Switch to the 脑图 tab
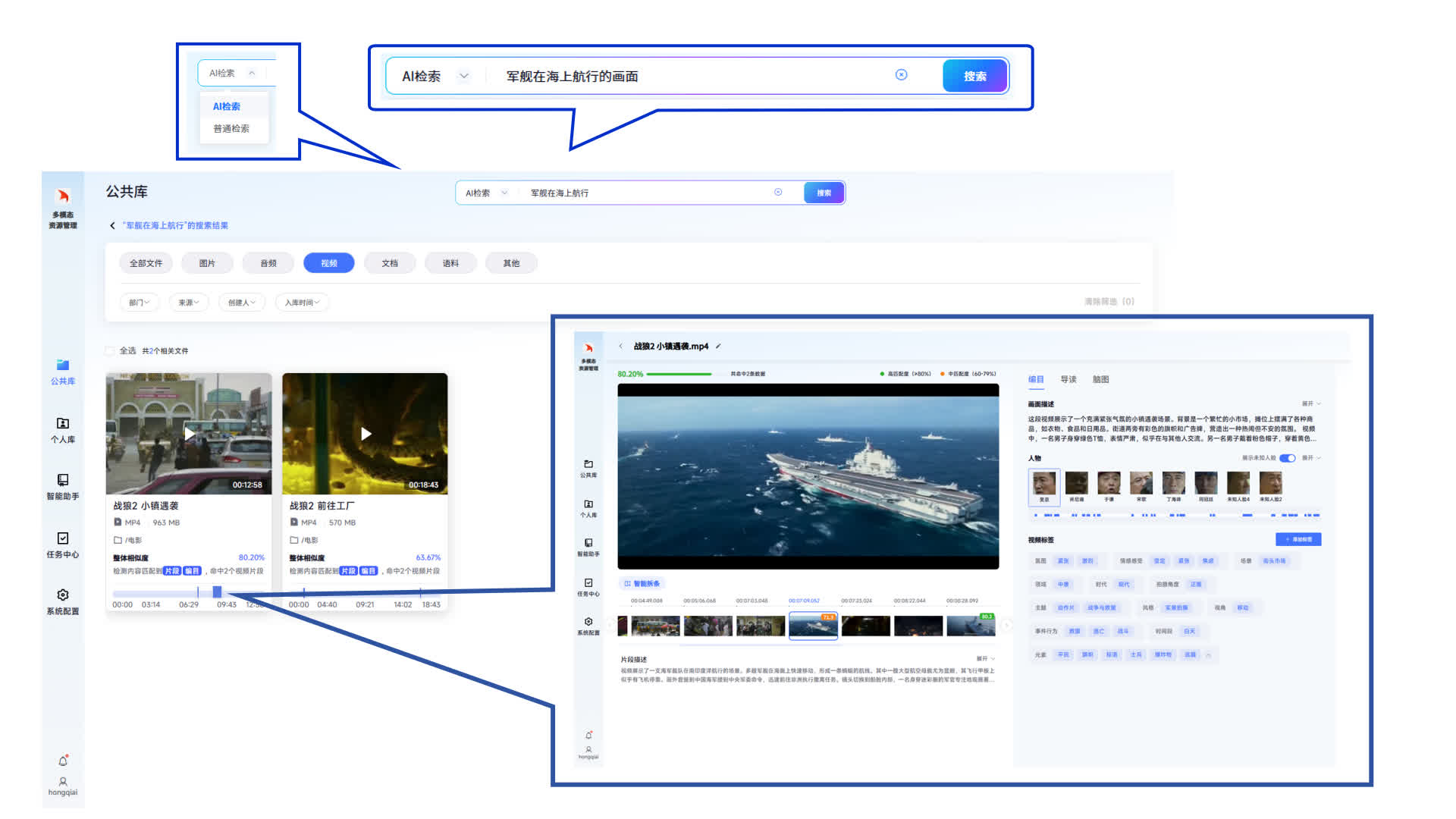 pyautogui.click(x=1101, y=379)
